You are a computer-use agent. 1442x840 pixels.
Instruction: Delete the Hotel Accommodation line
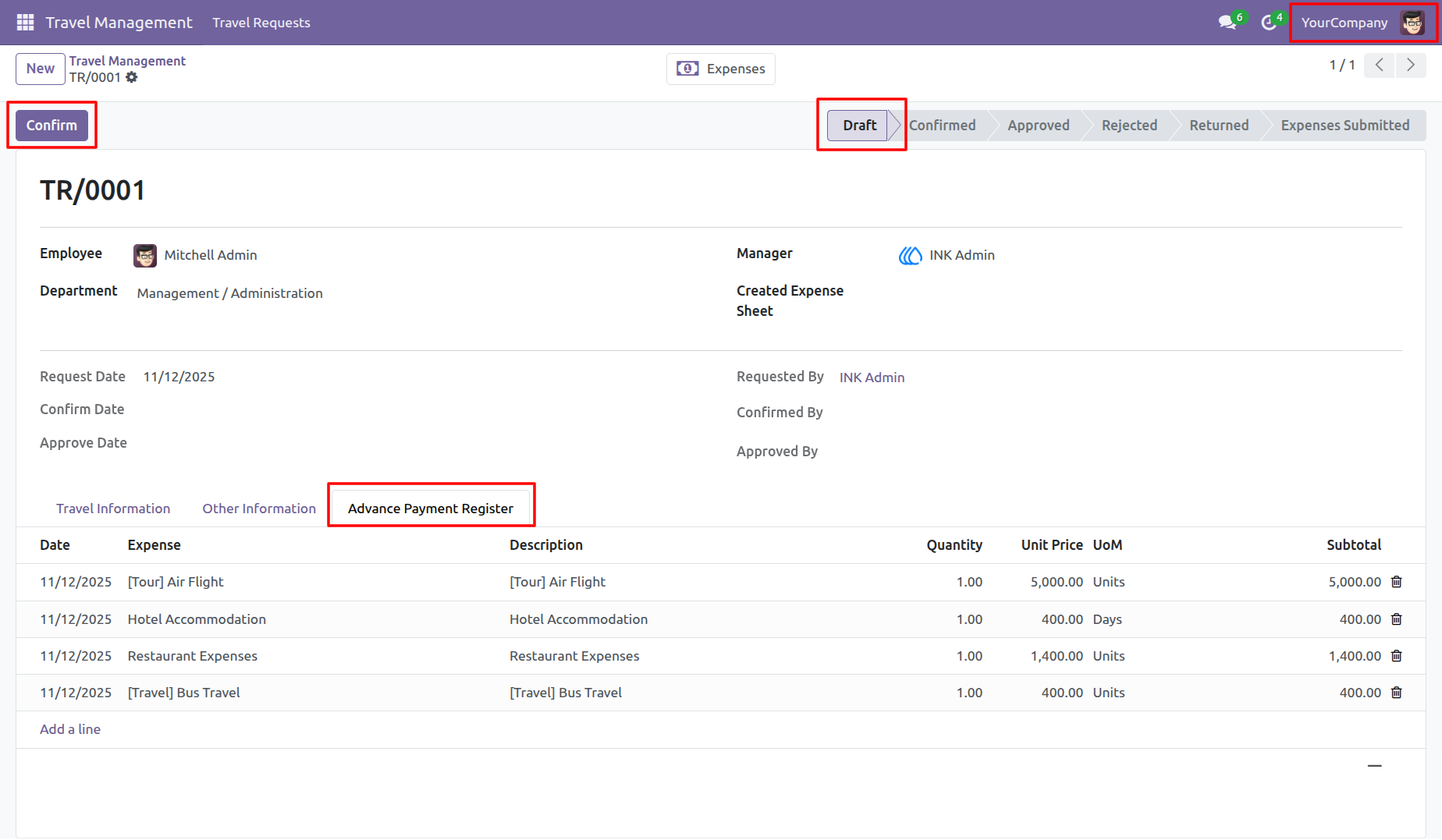(1397, 619)
